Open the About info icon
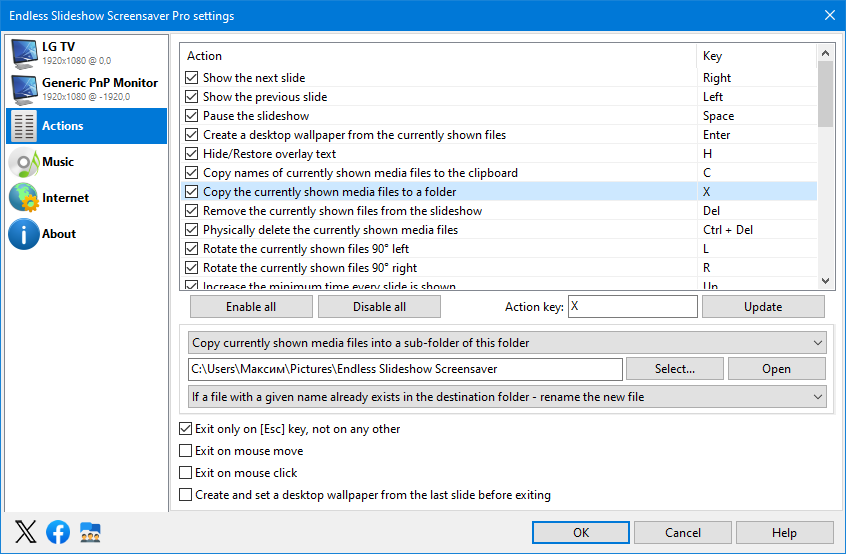Image resolution: width=846 pixels, height=554 pixels. tap(24, 234)
